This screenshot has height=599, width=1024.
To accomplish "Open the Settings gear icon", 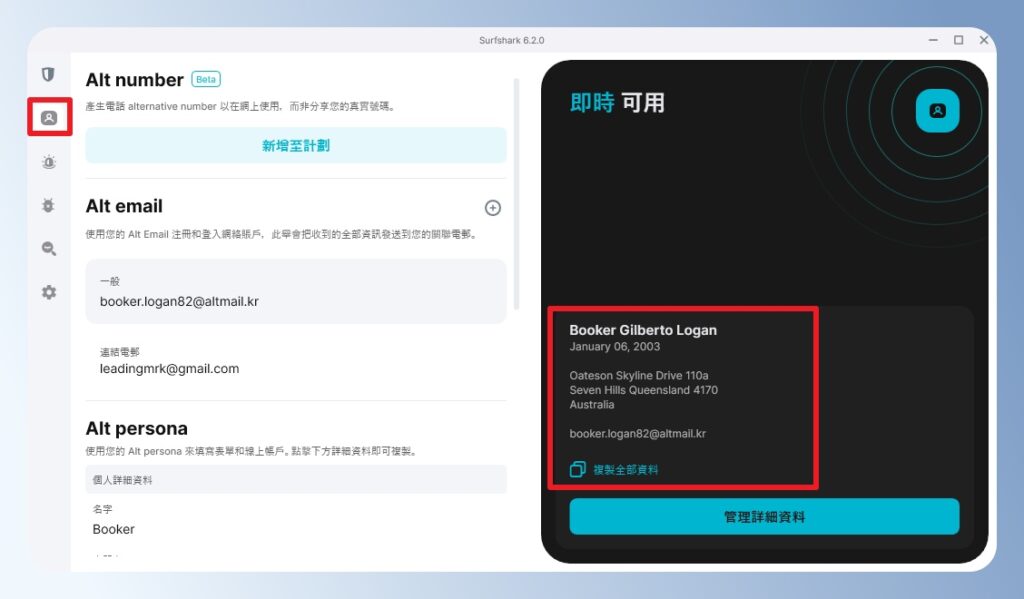I will pyautogui.click(x=48, y=292).
